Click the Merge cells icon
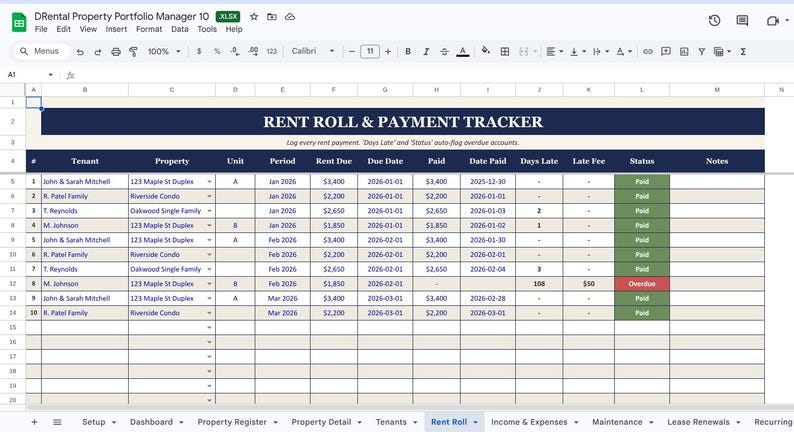 (524, 52)
